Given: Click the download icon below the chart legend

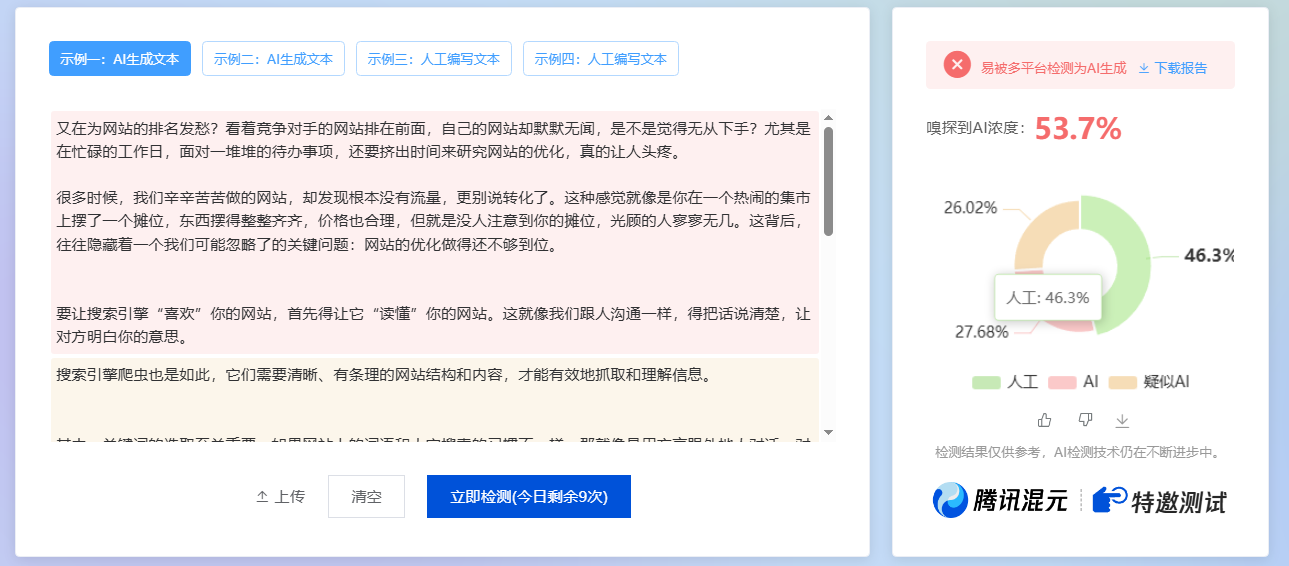Looking at the screenshot, I should (1122, 420).
